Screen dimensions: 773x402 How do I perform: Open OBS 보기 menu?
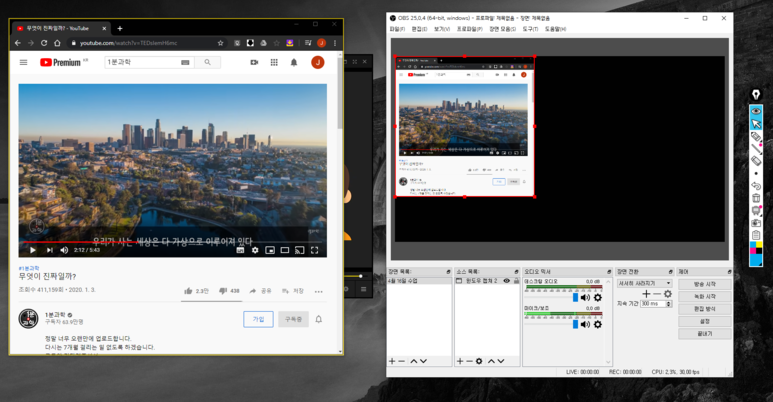(x=442, y=29)
